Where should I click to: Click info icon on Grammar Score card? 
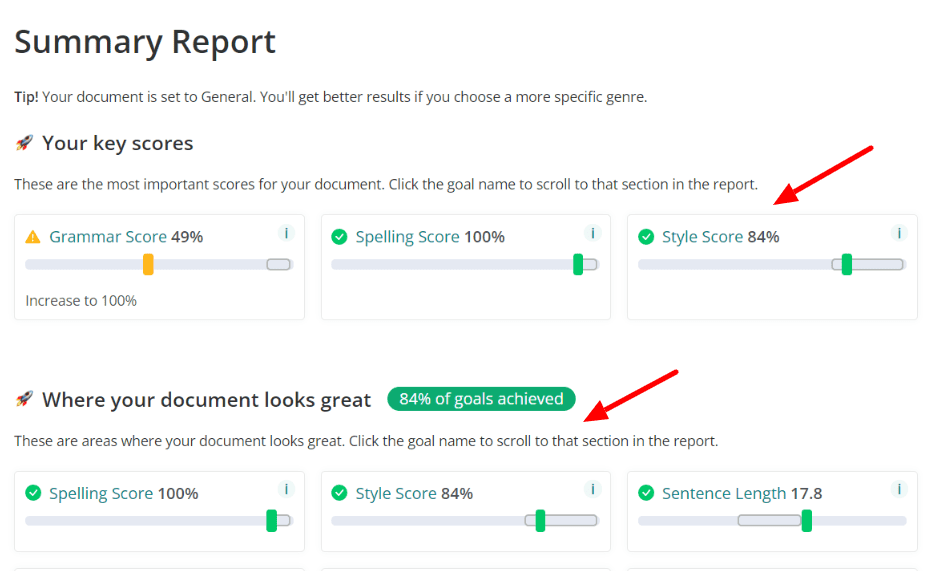286,233
